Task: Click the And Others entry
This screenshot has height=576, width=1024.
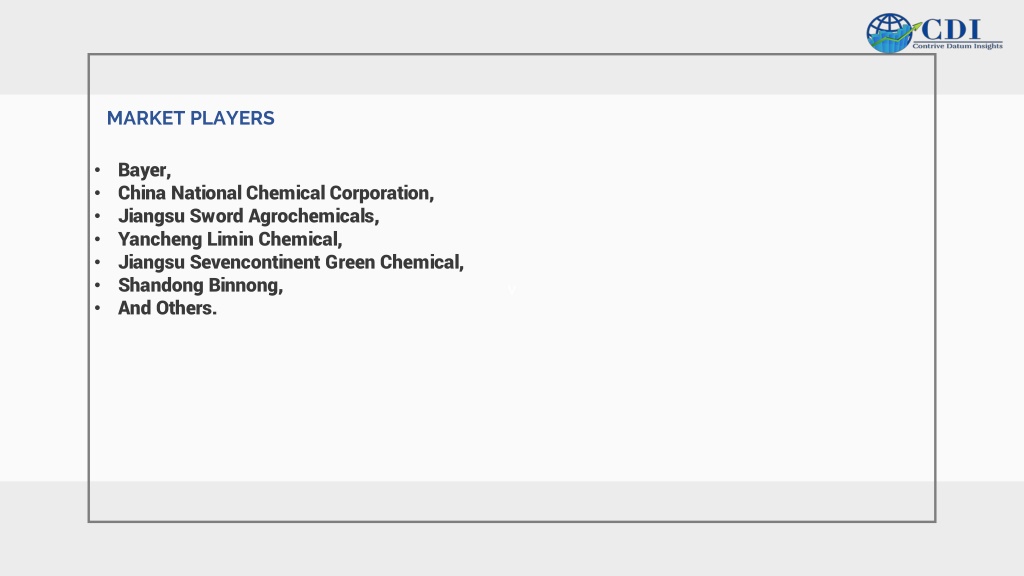Action: pyautogui.click(x=167, y=308)
